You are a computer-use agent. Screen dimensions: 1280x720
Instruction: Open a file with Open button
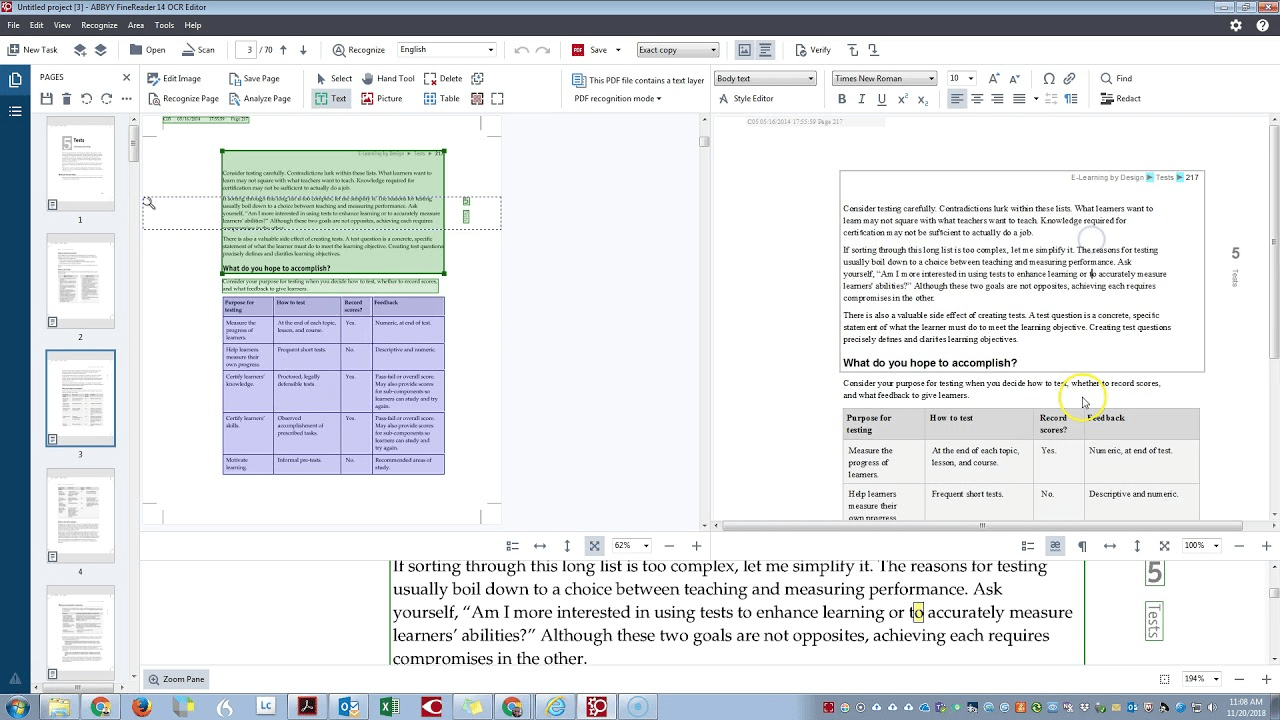pos(147,50)
